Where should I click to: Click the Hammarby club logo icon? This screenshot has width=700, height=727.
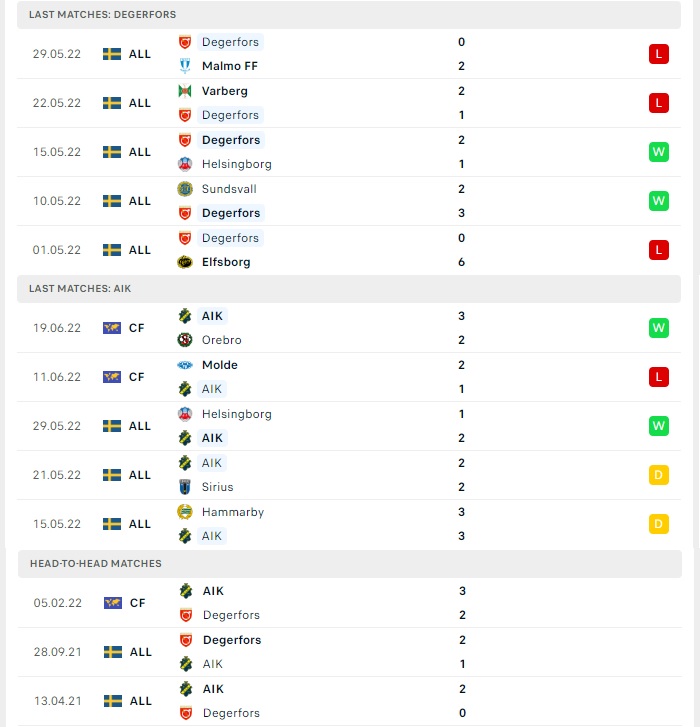(185, 512)
